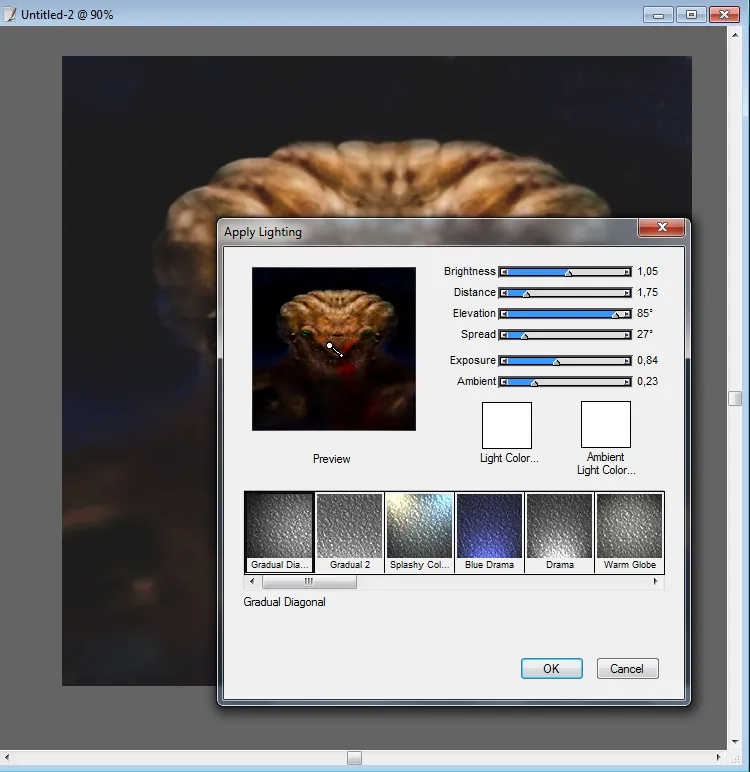Increase Distance with the right arrow
Screen dimensions: 750x772
point(627,293)
